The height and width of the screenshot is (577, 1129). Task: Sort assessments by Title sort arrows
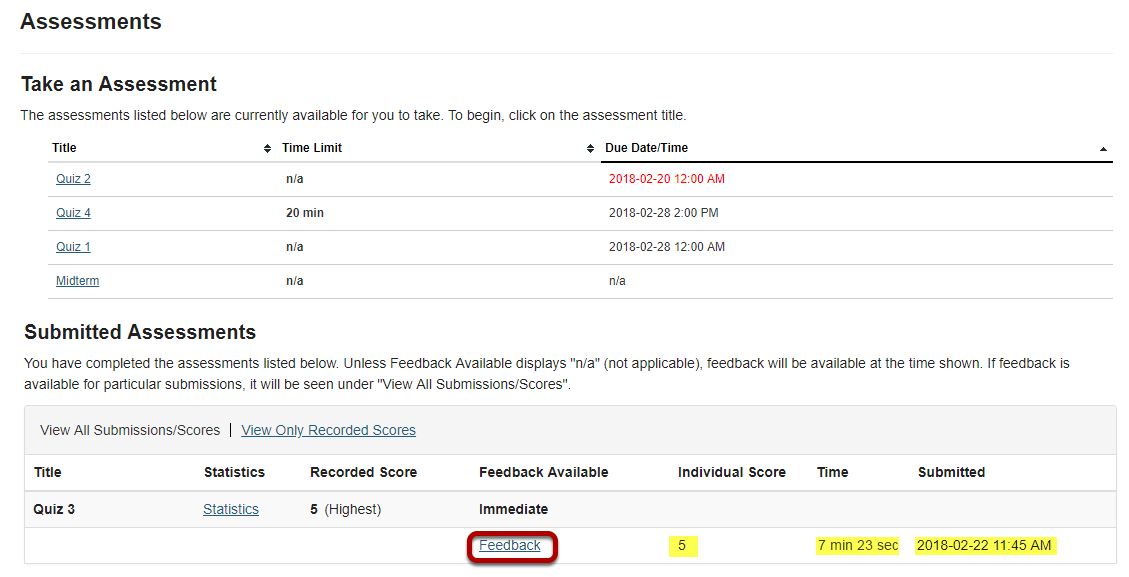[267, 148]
